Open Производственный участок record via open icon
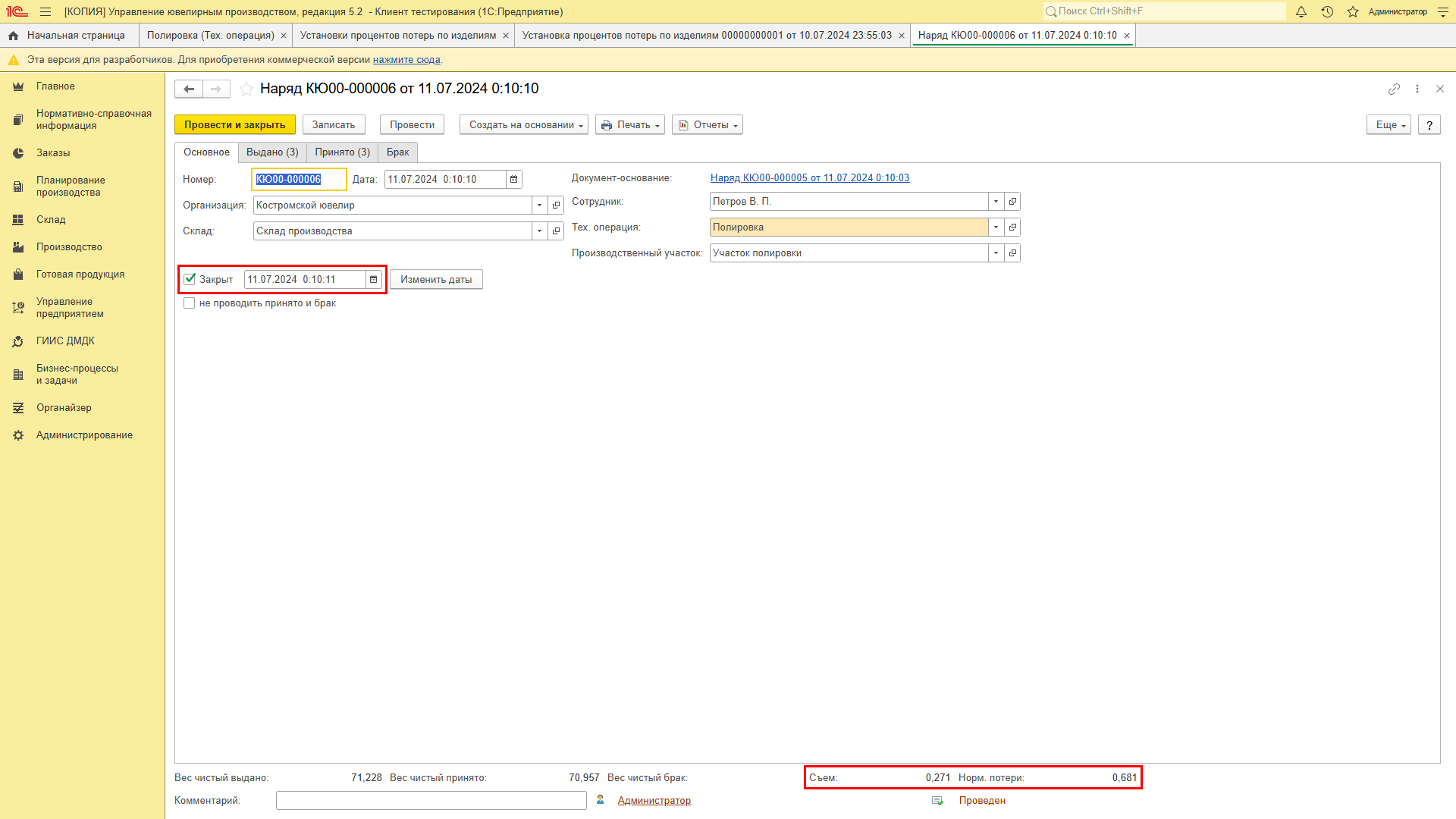The image size is (1456, 819). pos(1012,253)
